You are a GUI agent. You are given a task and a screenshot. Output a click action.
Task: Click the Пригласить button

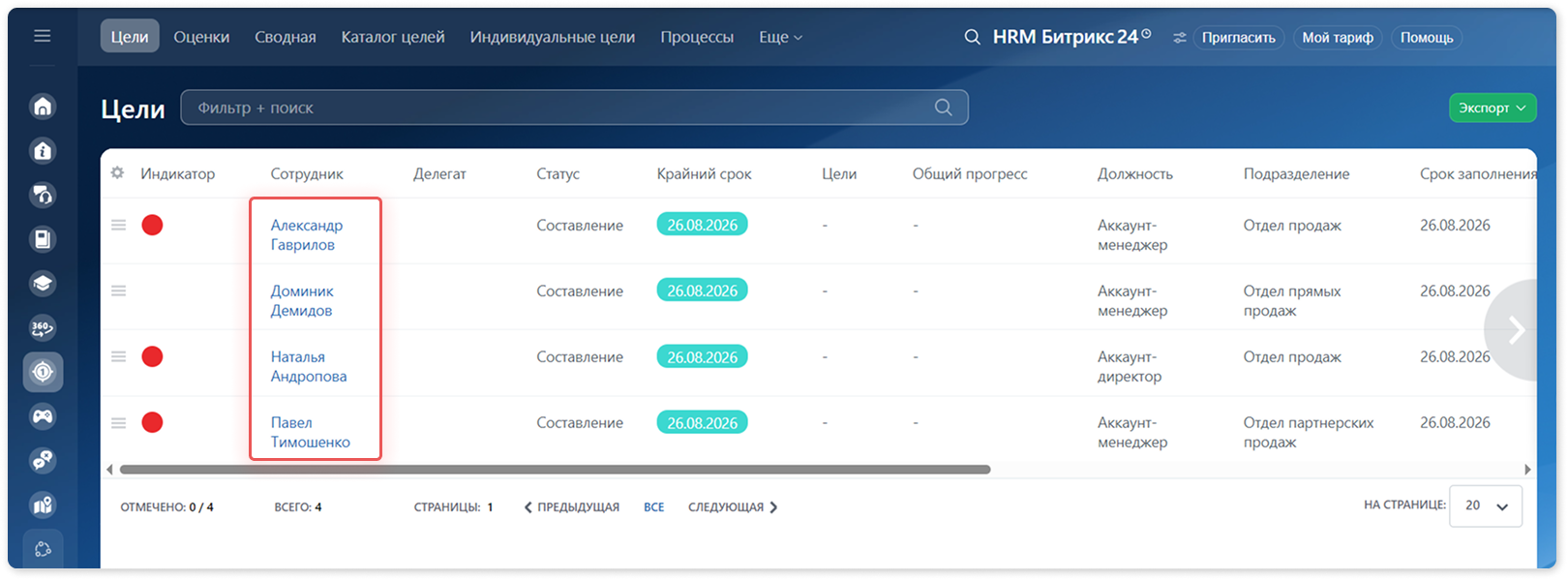(x=1239, y=38)
